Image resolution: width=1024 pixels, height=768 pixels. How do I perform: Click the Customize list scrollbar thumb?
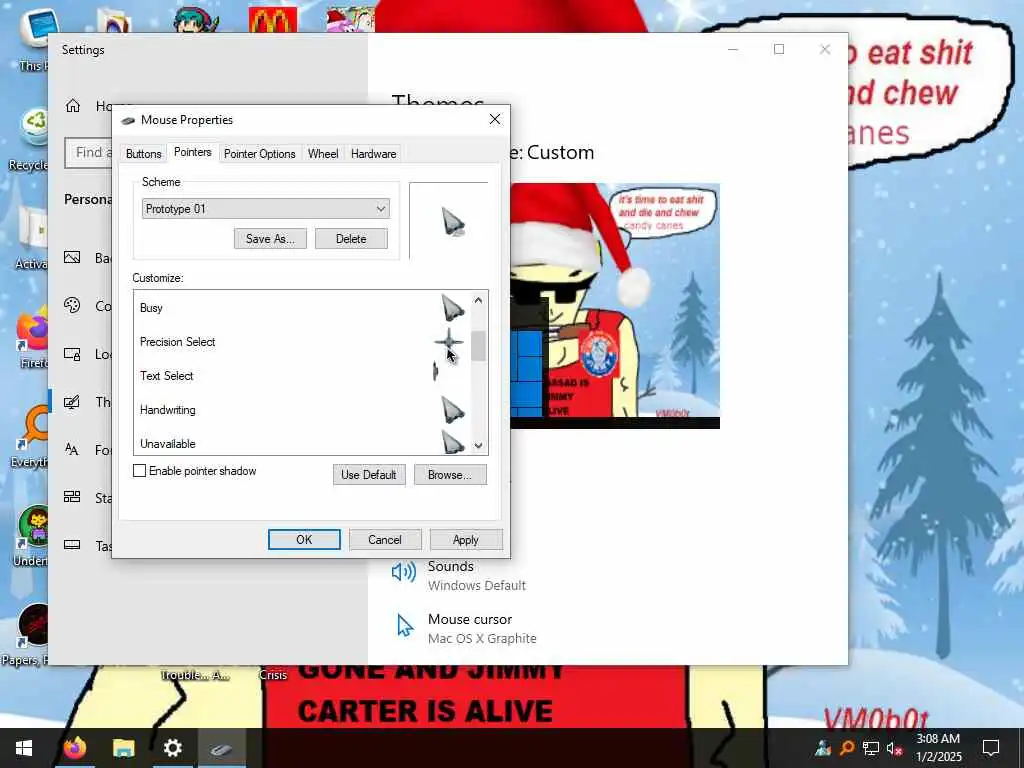[479, 345]
